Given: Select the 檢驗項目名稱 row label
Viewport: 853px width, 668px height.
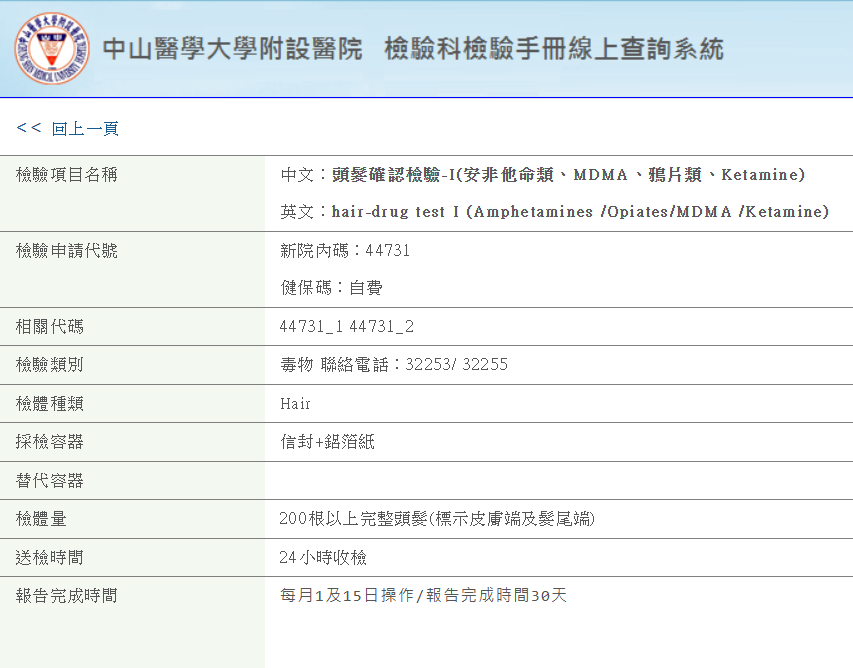Looking at the screenshot, I should pyautogui.click(x=66, y=175).
